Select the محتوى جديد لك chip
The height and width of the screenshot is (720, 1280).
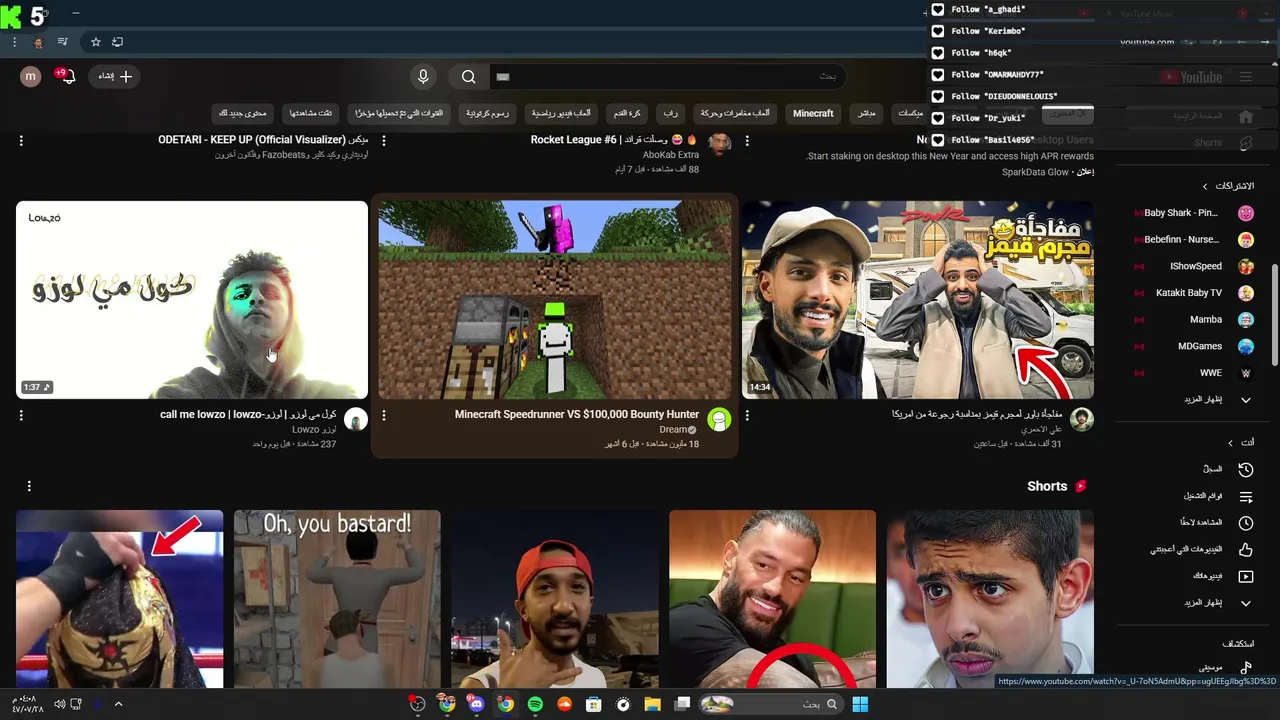pyautogui.click(x=243, y=113)
